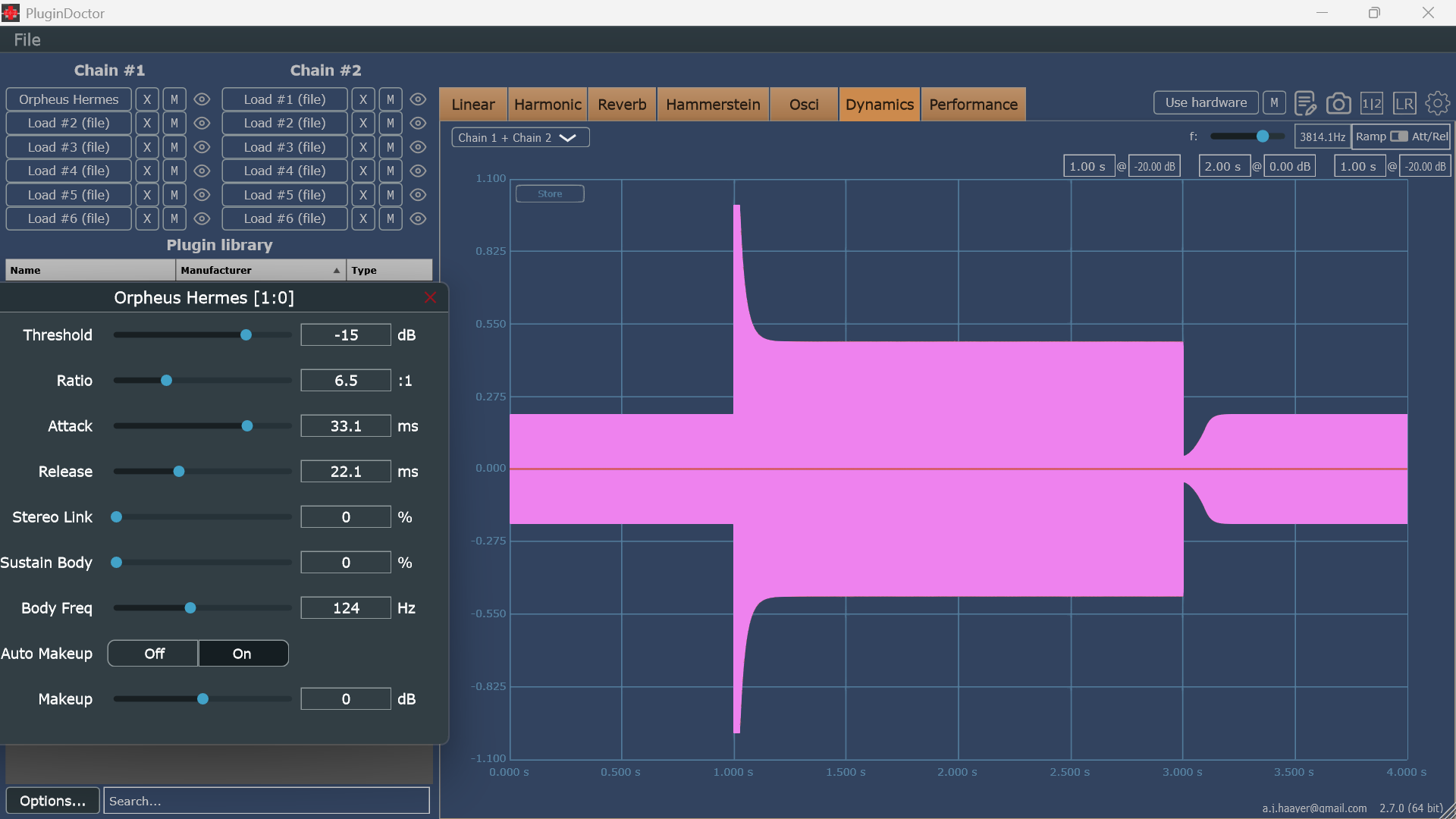Click the LR channel icon
The height and width of the screenshot is (819, 1456).
pos(1404,103)
